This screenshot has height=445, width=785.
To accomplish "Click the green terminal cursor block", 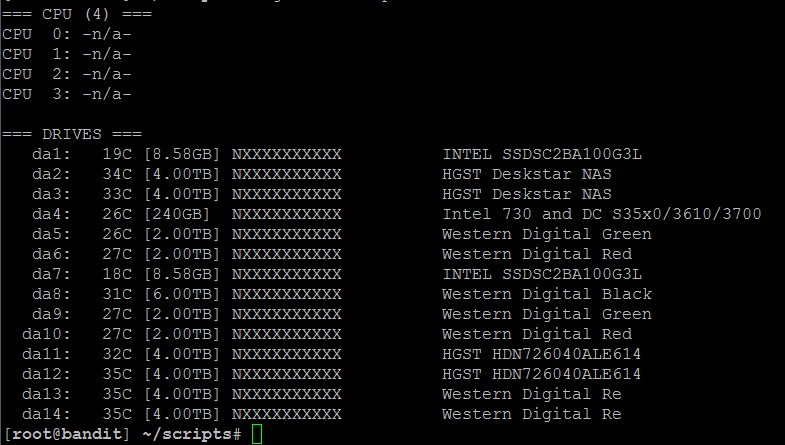I will coord(257,434).
